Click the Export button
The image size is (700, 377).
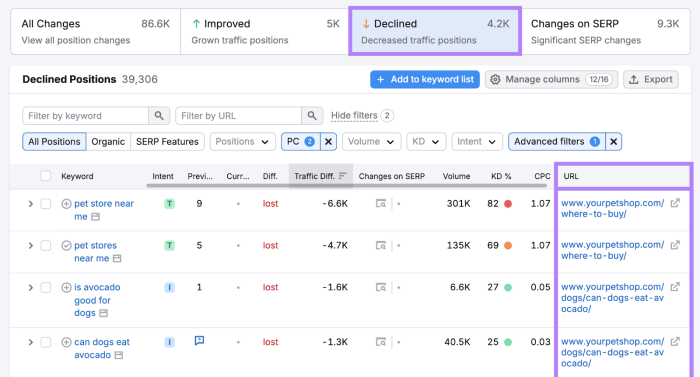(x=651, y=80)
